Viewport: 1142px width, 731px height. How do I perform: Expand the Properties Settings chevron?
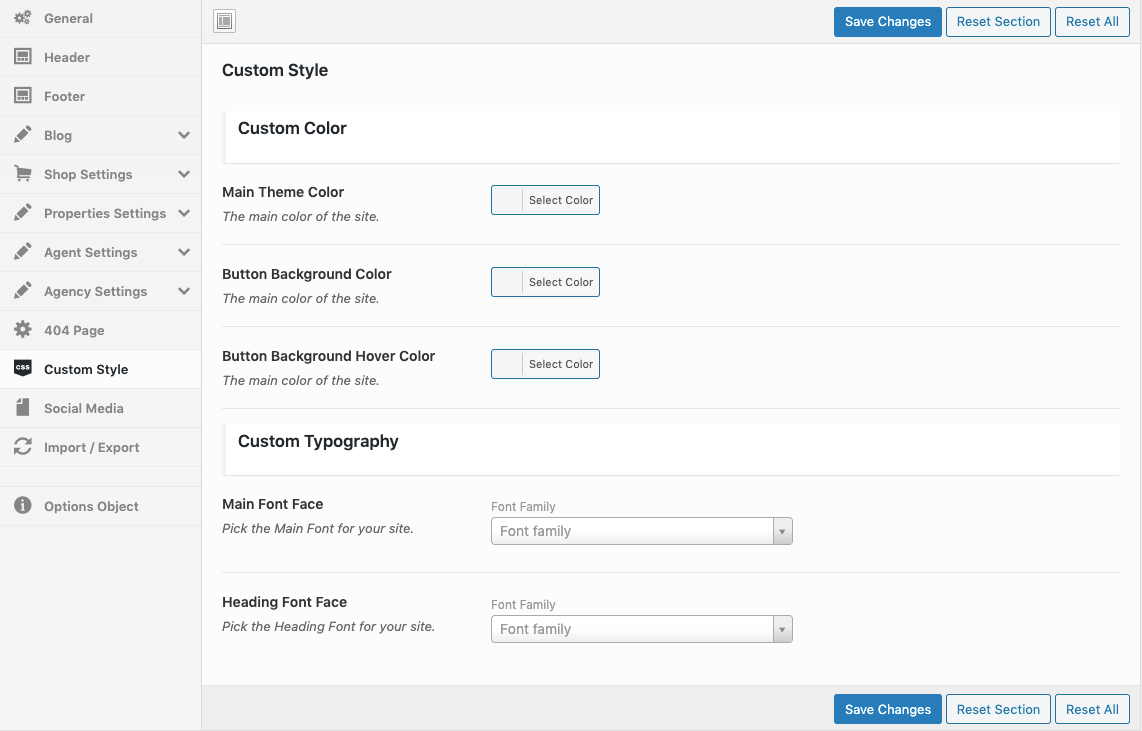pos(184,213)
